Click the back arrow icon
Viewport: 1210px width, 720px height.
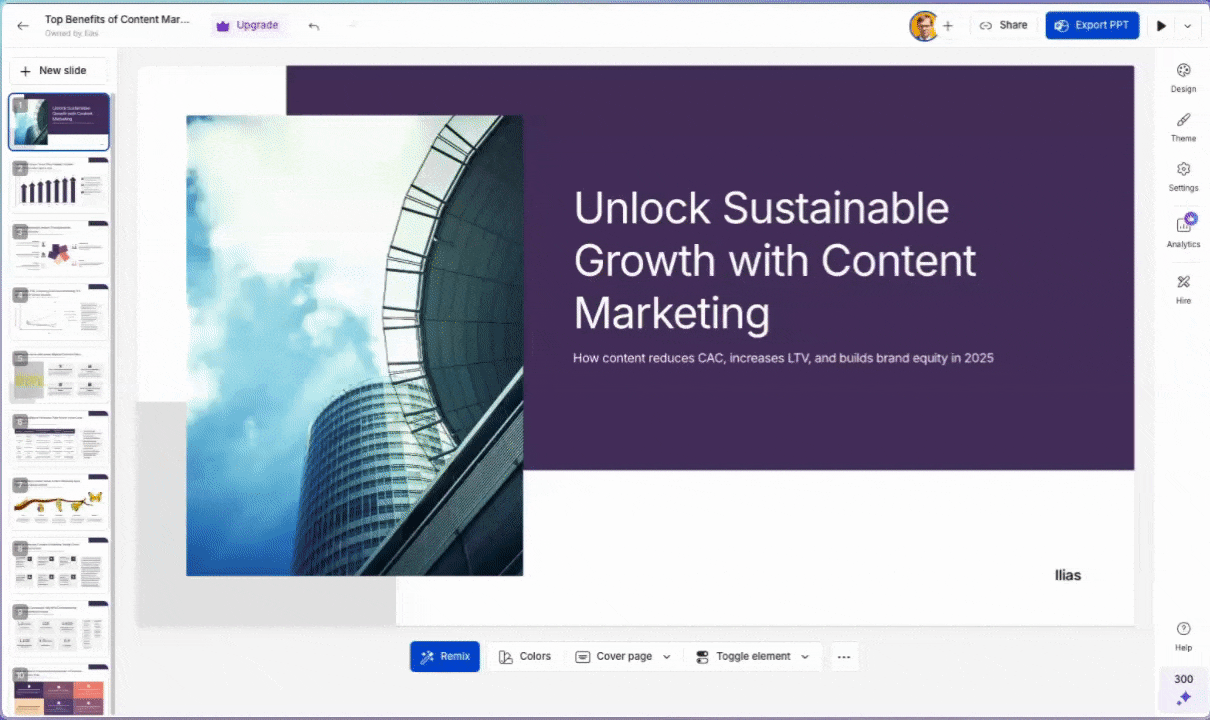(x=23, y=26)
